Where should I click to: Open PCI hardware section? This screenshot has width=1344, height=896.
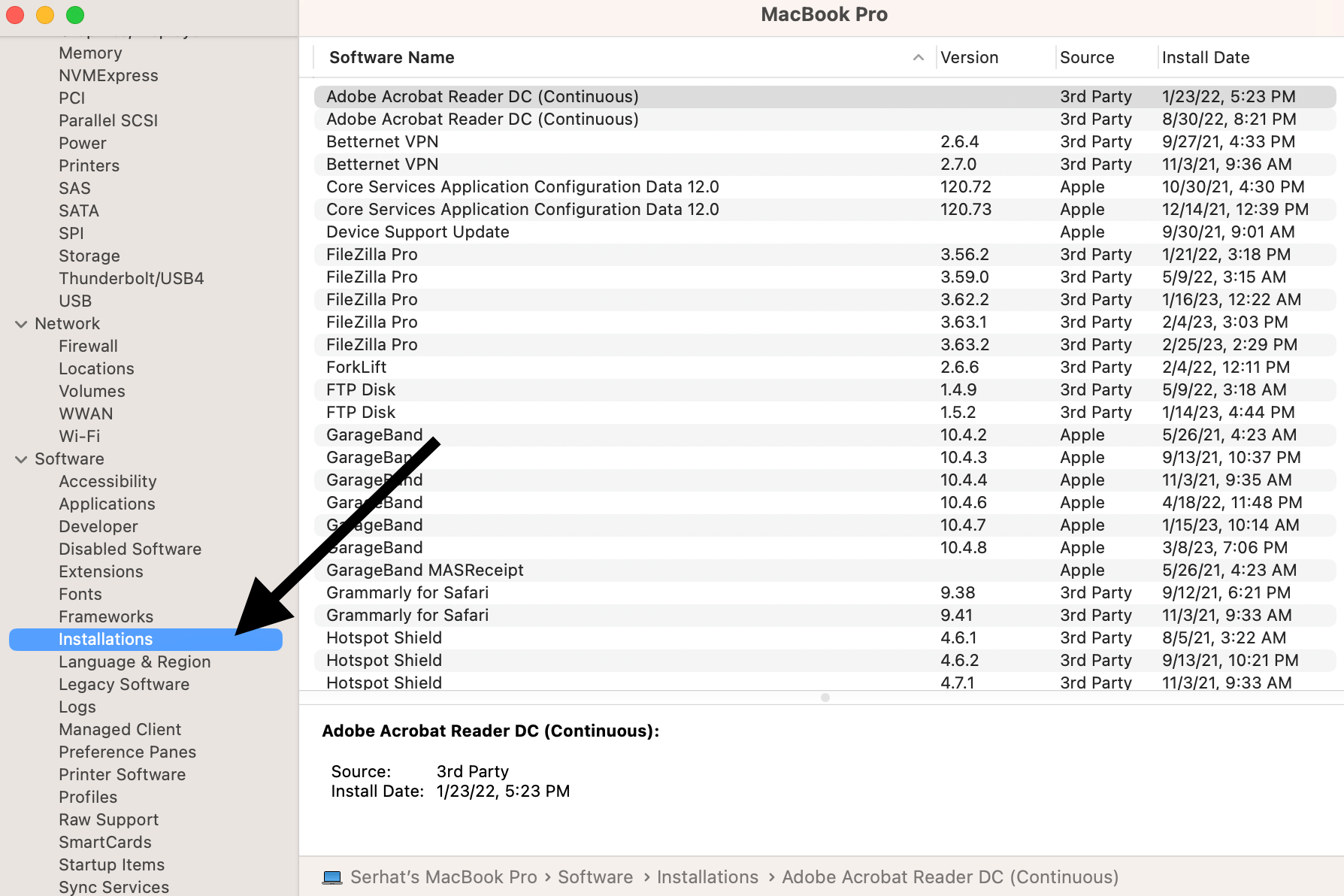click(71, 98)
